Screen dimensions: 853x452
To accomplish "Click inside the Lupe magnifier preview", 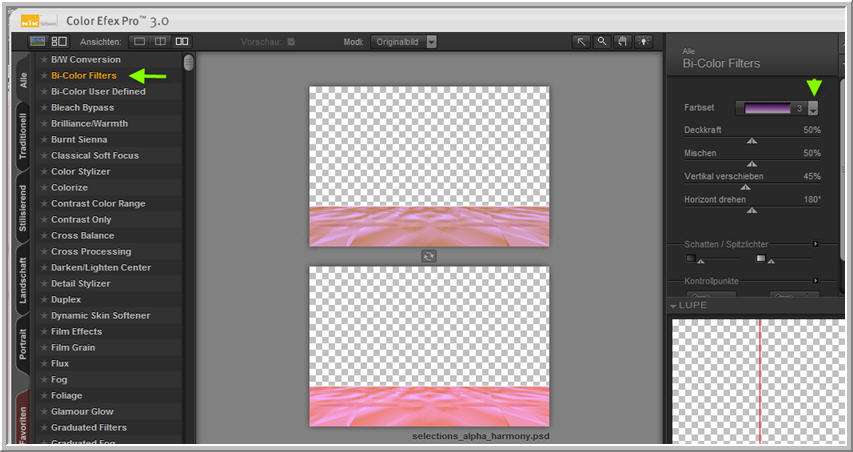I will (758, 381).
